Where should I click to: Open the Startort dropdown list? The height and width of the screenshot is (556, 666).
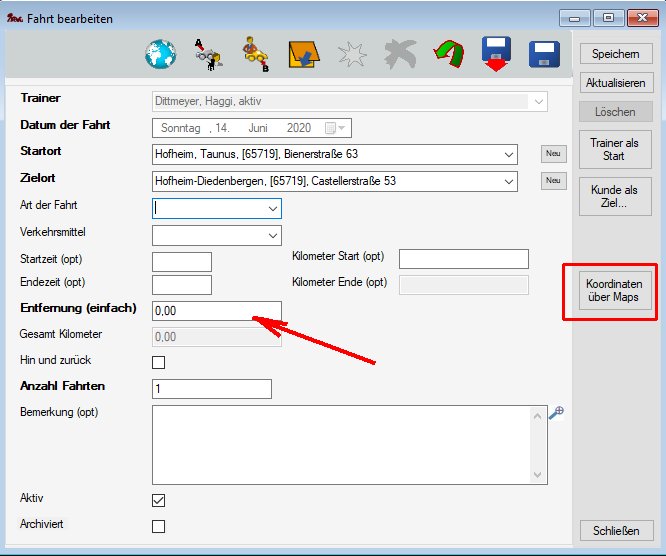click(x=509, y=155)
